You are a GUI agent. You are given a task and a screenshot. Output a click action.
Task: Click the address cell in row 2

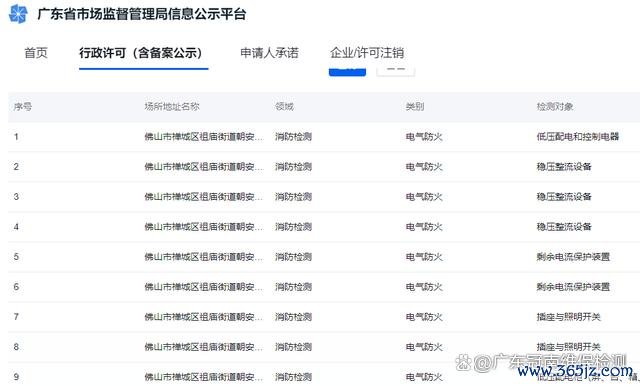pos(204,167)
